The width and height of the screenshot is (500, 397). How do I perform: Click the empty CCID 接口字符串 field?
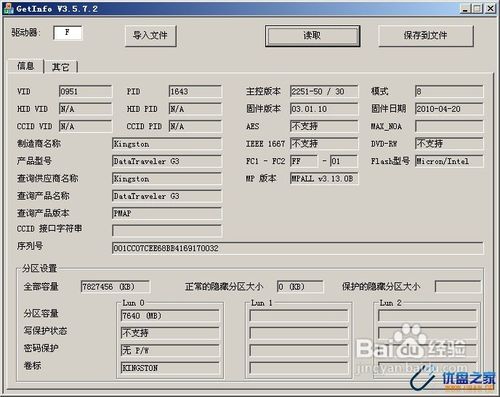click(167, 230)
